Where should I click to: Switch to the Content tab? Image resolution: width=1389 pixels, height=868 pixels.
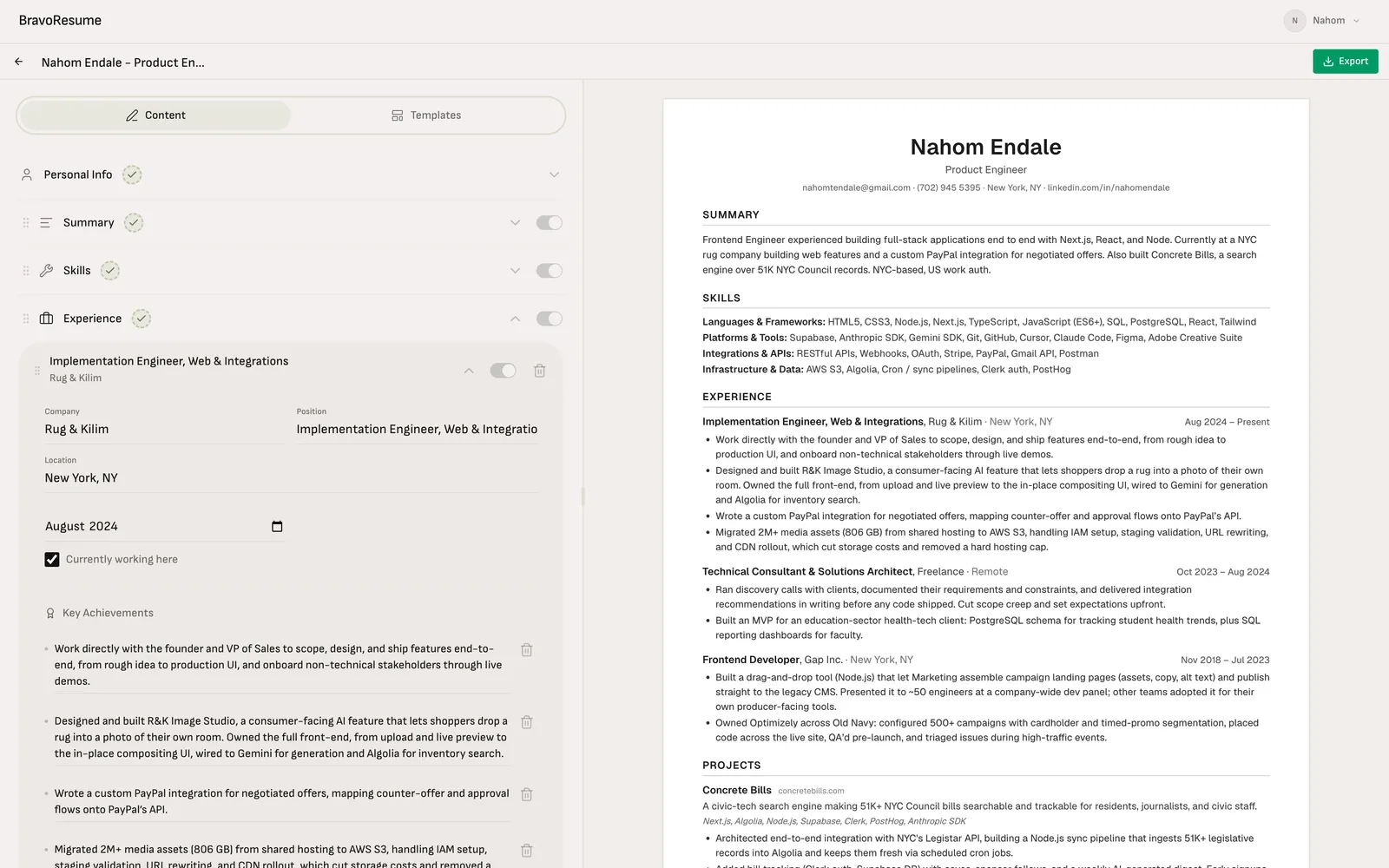pos(155,115)
